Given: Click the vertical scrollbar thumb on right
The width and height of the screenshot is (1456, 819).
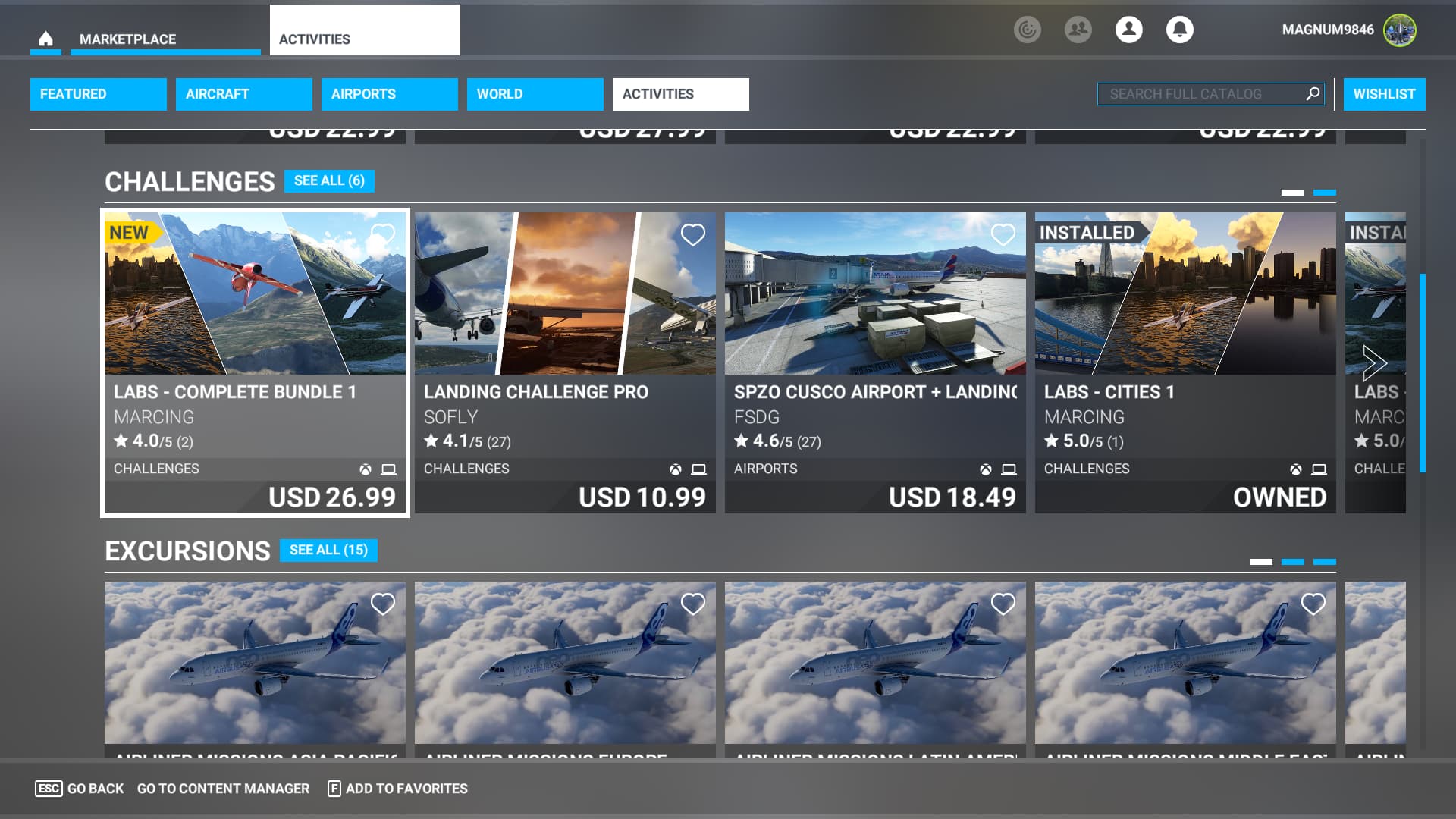Looking at the screenshot, I should pos(1423,372).
